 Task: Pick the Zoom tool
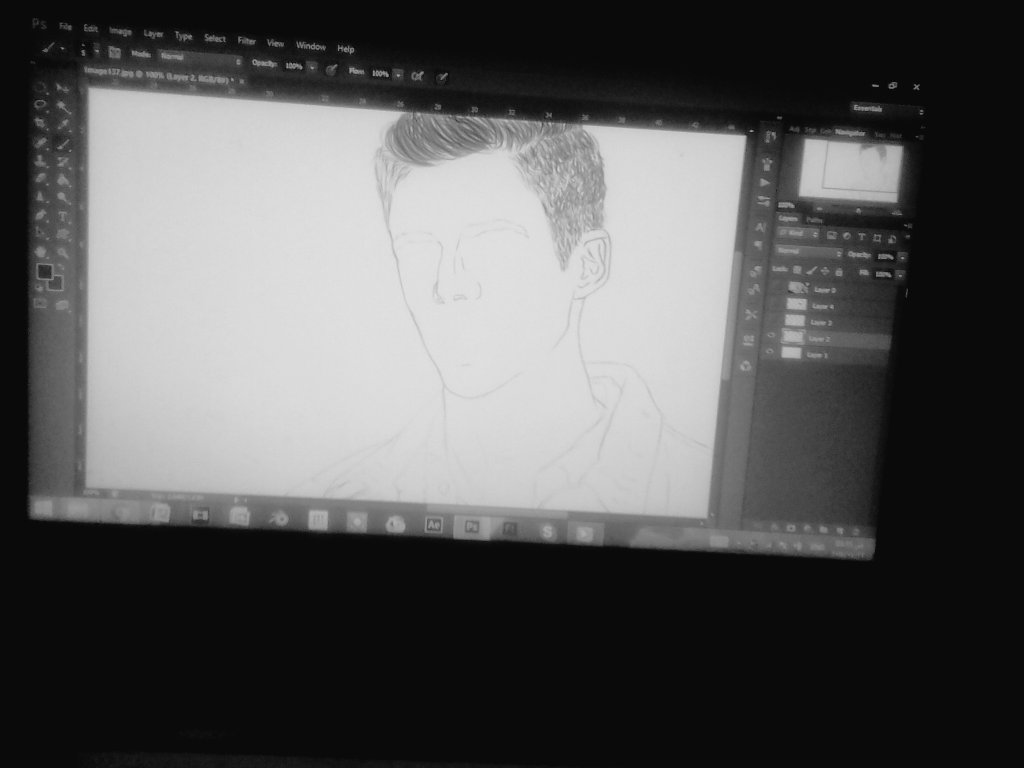(62, 251)
